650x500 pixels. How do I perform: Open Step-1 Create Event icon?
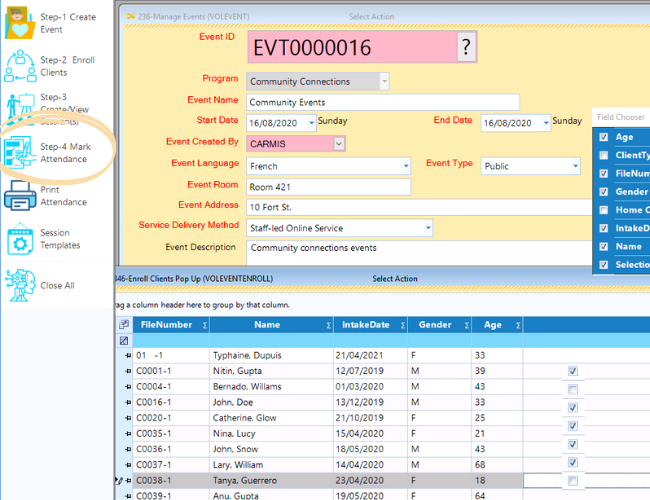(x=20, y=23)
